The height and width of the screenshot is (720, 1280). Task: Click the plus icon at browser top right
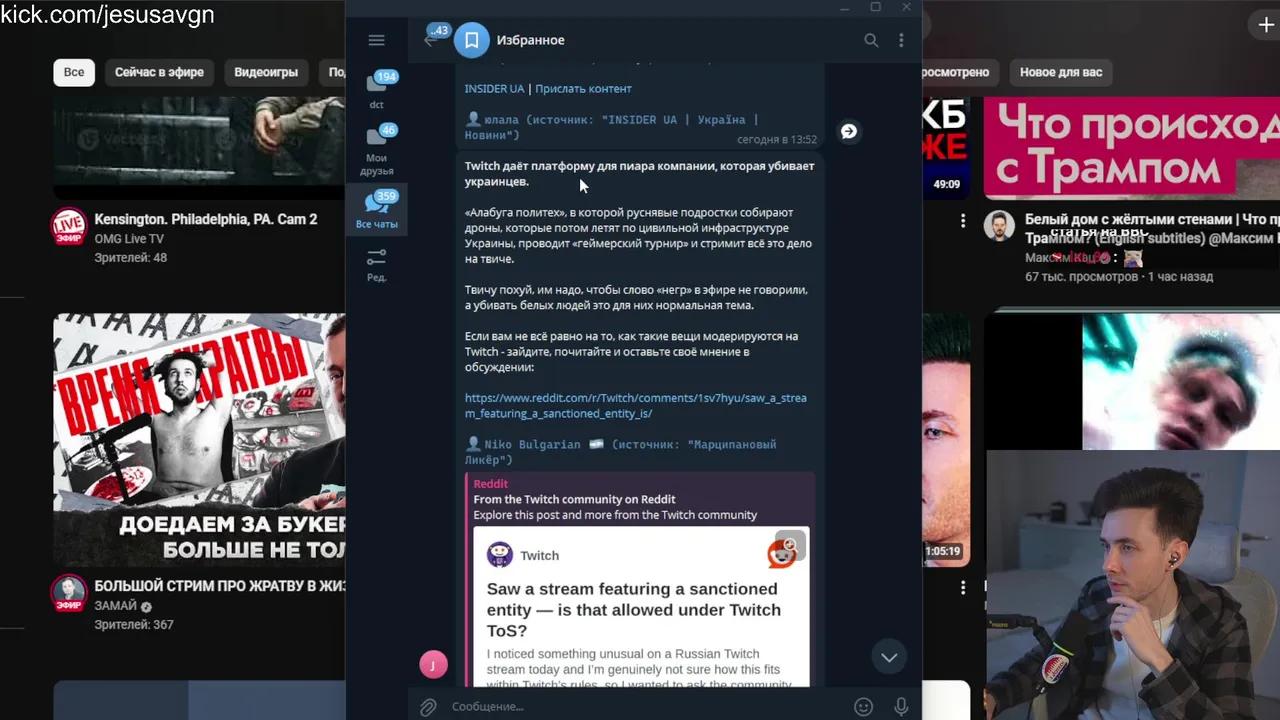click(1267, 25)
